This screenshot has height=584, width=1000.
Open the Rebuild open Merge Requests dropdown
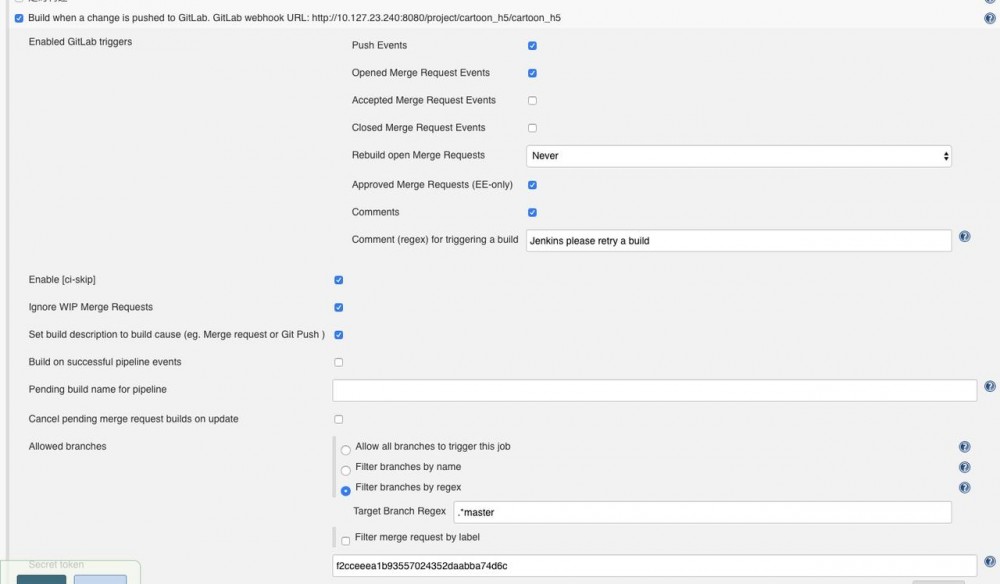[x=738, y=156]
